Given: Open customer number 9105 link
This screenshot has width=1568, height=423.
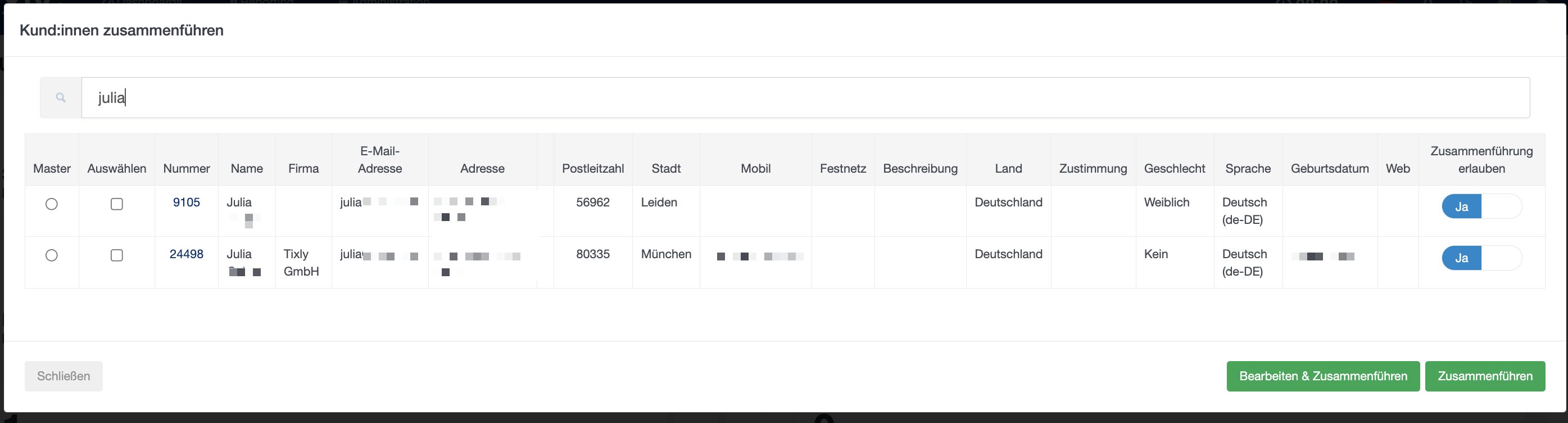Looking at the screenshot, I should coord(186,202).
